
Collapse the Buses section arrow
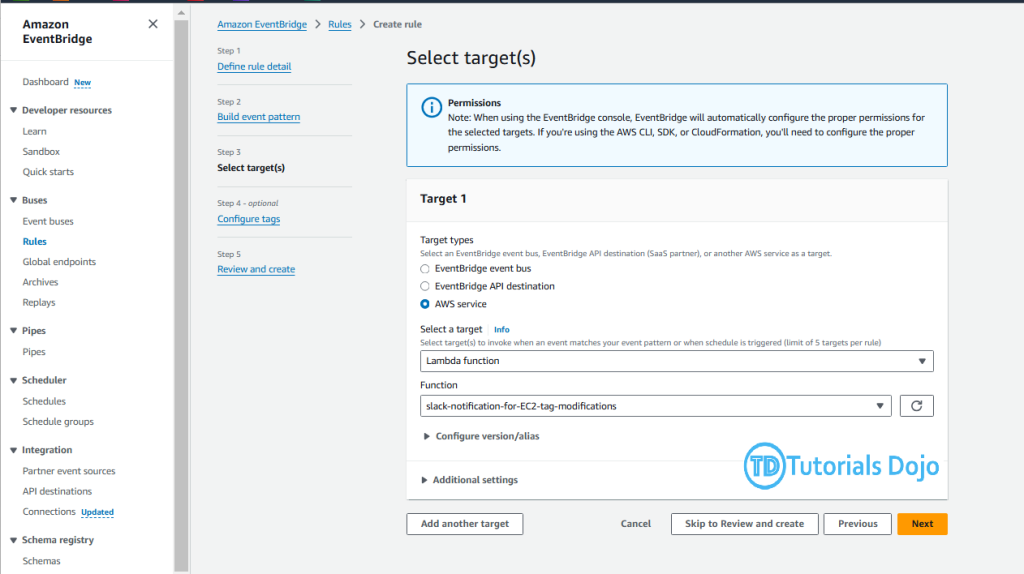click(x=13, y=201)
